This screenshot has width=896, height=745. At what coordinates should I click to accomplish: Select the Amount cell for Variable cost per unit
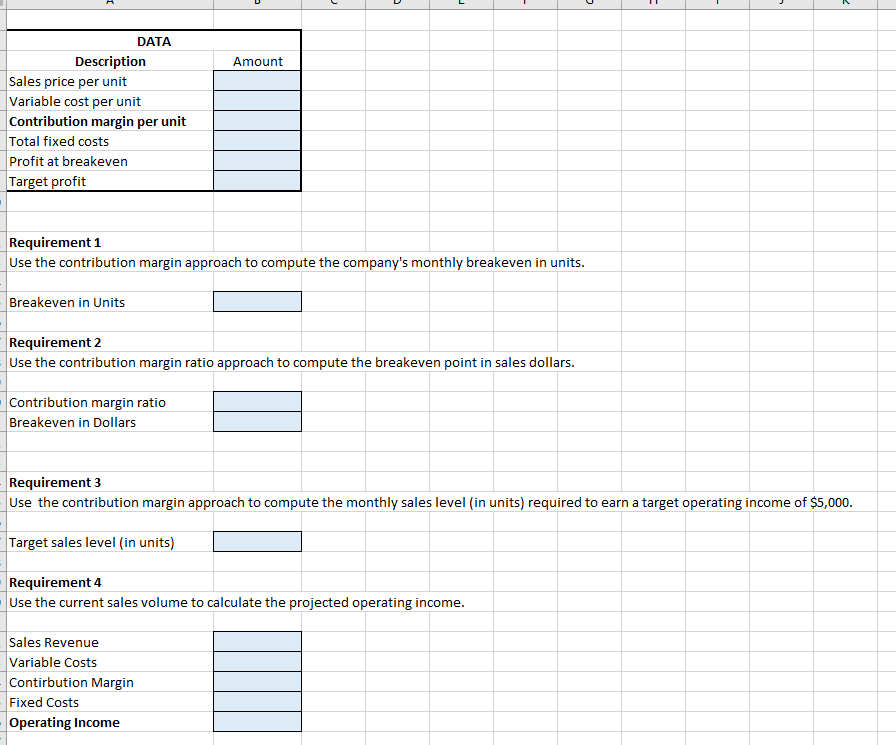pyautogui.click(x=257, y=101)
